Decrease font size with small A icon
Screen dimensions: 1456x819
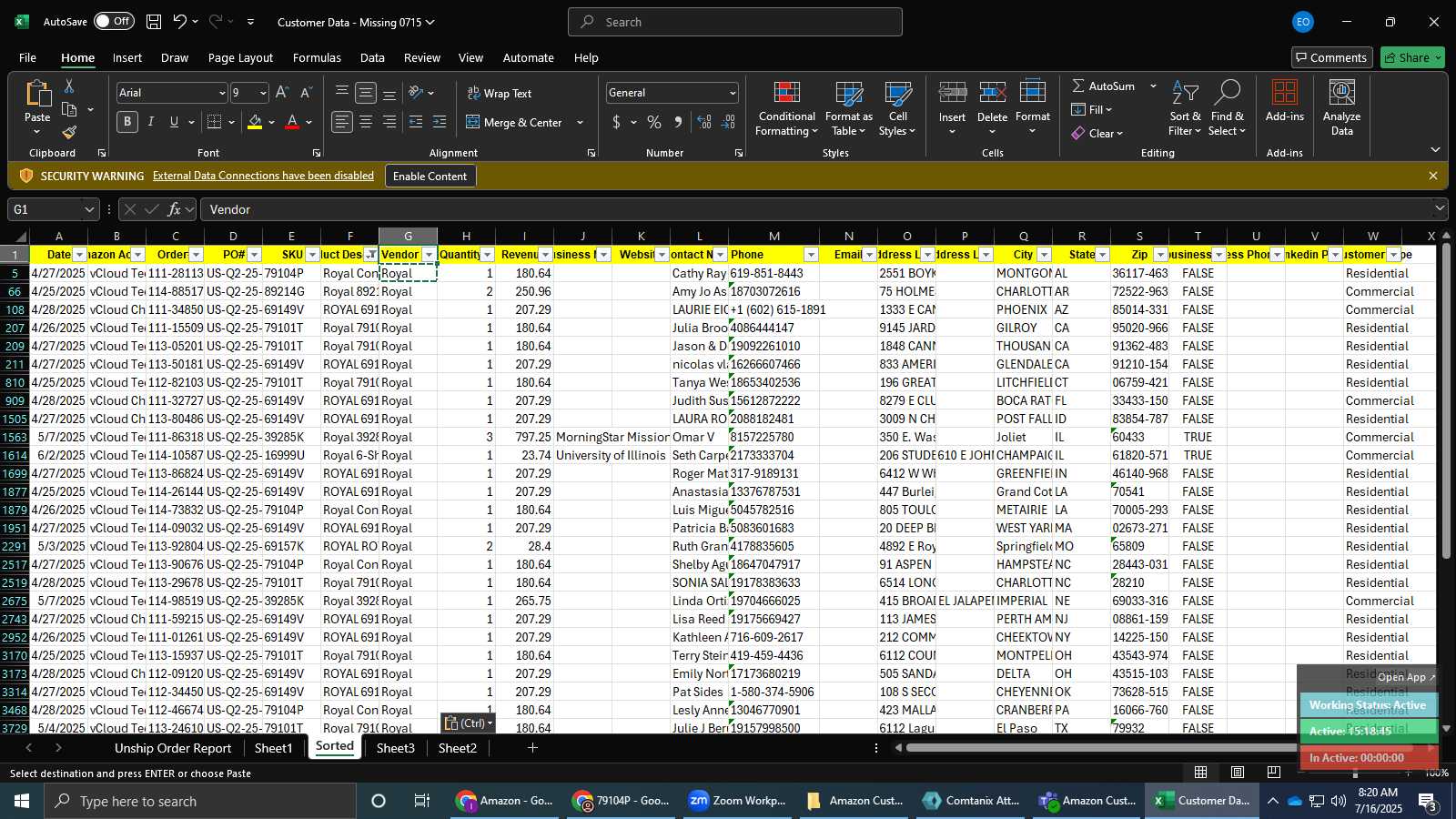306,93
